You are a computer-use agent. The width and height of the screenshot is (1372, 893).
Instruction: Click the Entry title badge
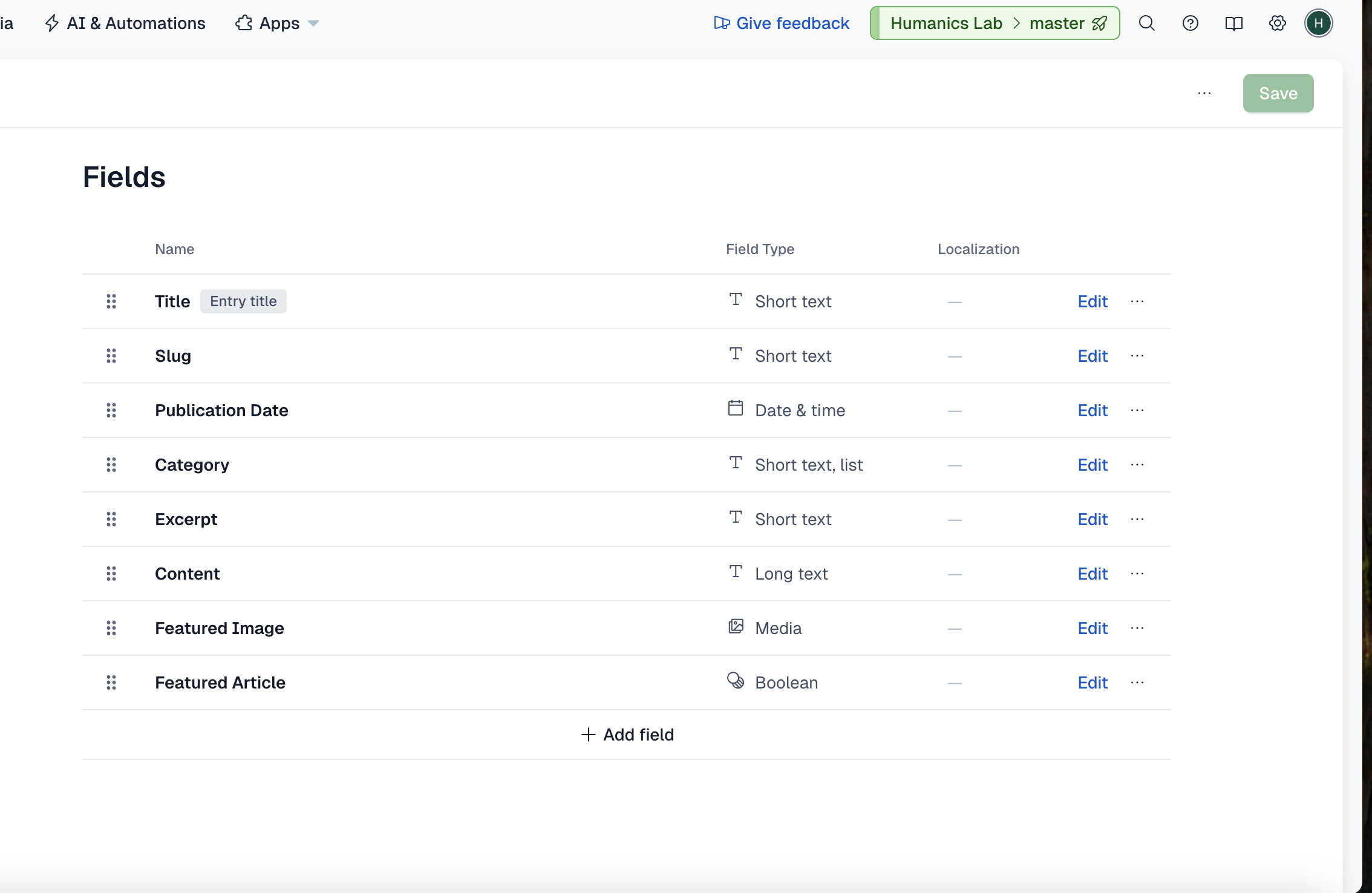[243, 301]
